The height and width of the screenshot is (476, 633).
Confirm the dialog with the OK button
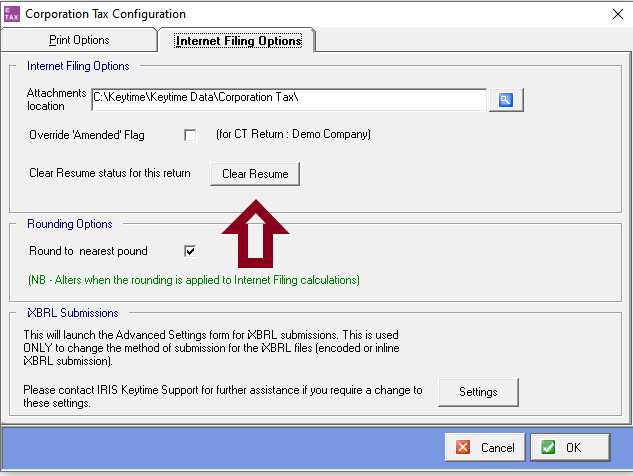point(570,447)
